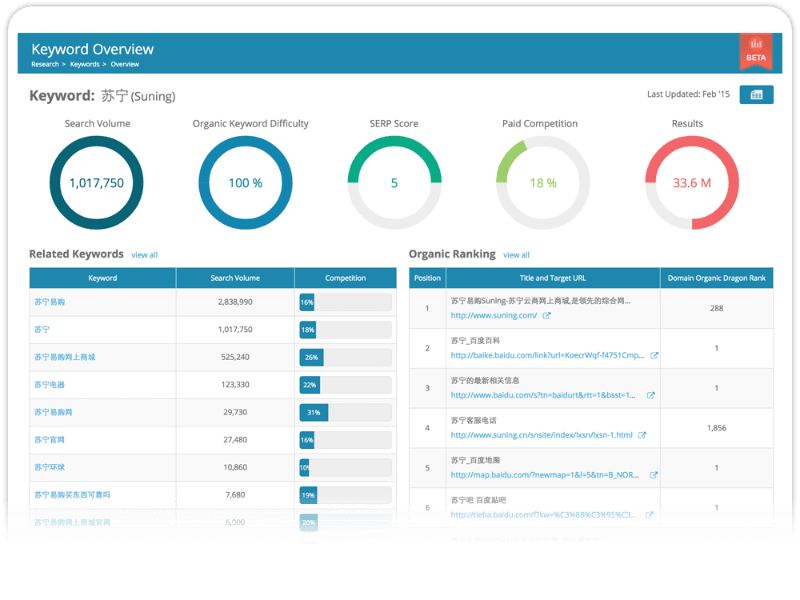Viewport: 800px width, 600px height.
Task: Go to Keywords in the breadcrumb
Action: (x=85, y=64)
